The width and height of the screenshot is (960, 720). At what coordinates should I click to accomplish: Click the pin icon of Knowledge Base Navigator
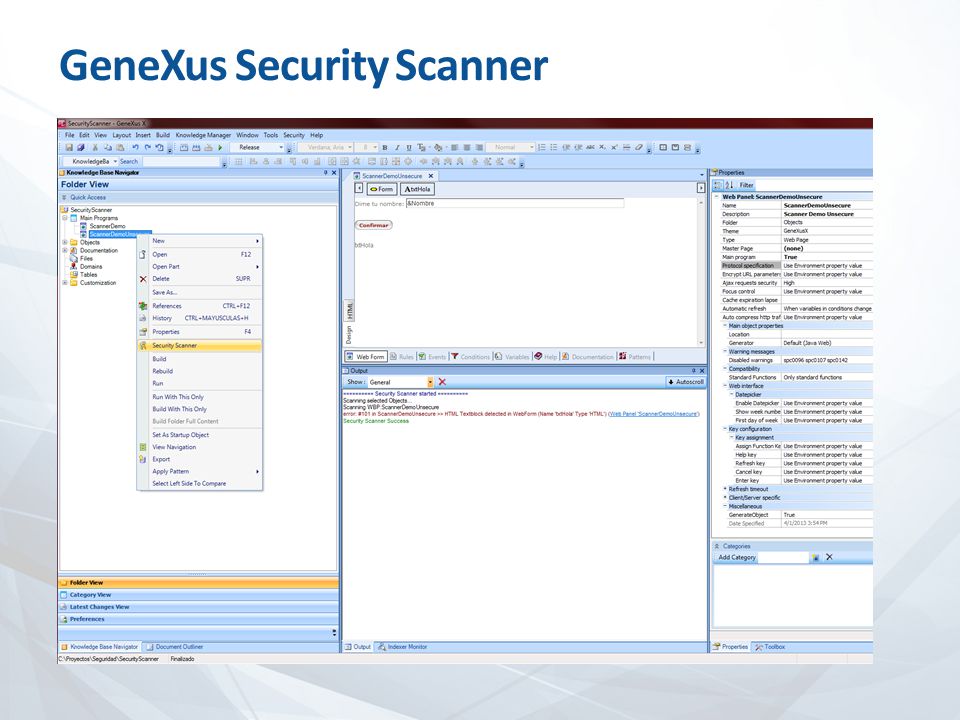pyautogui.click(x=326, y=173)
